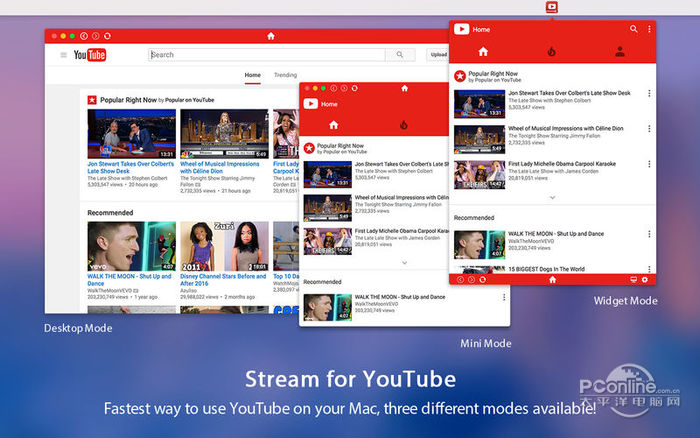Open Disney Channel Stars Before and After link
This screenshot has height=438, width=700.
coord(223,279)
